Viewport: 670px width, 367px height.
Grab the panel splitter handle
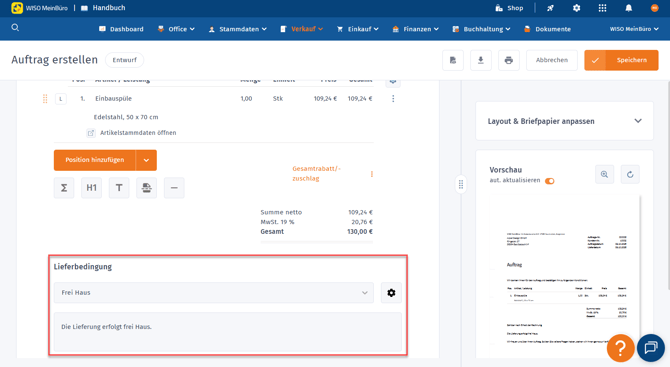coord(461,184)
